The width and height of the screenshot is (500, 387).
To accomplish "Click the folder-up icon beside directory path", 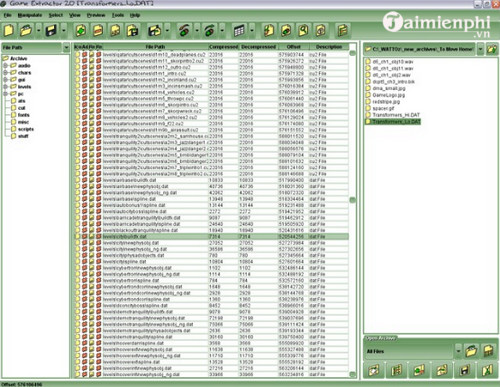I will 492,49.
